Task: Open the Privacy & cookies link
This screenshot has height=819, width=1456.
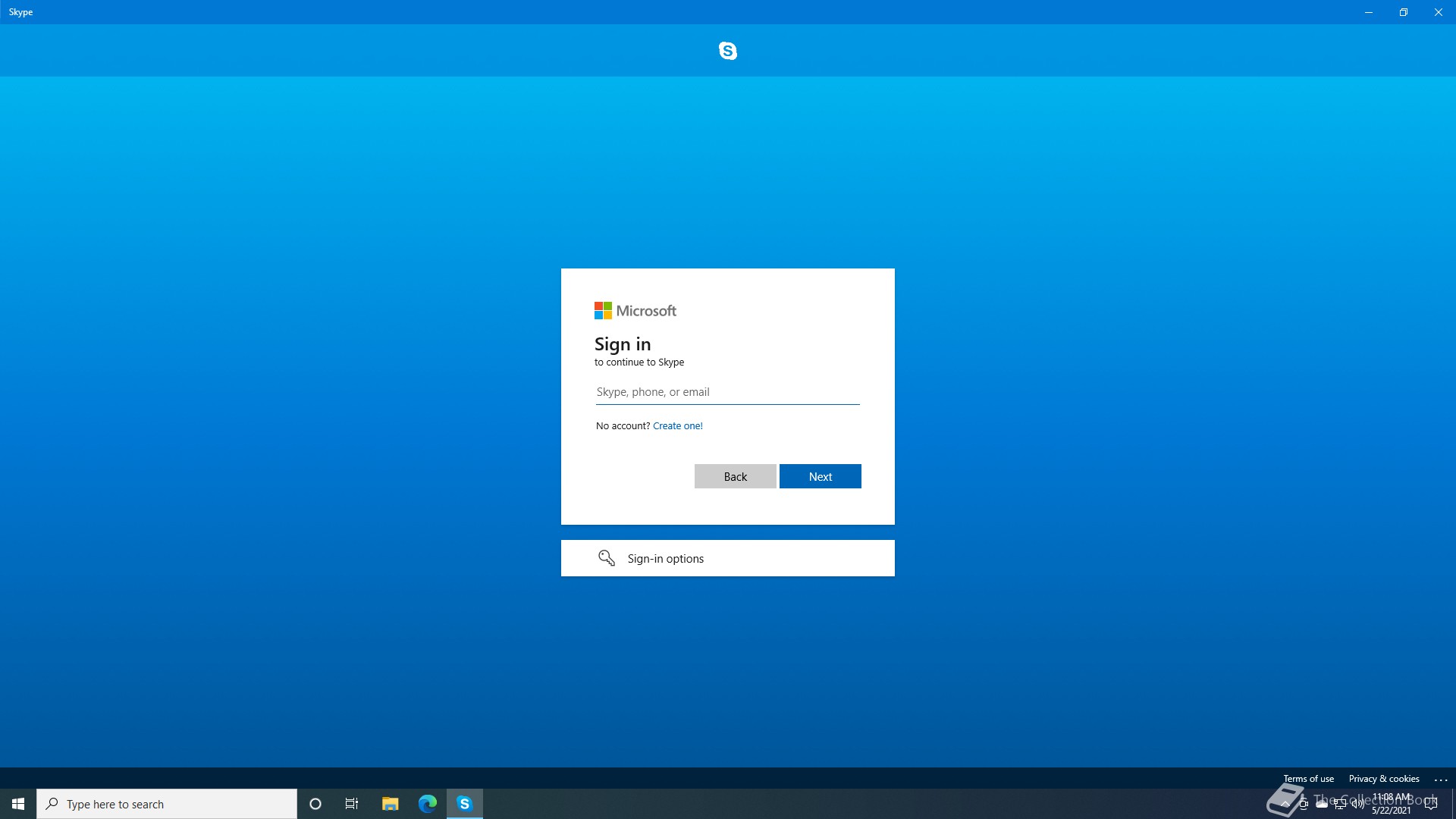Action: [1384, 779]
